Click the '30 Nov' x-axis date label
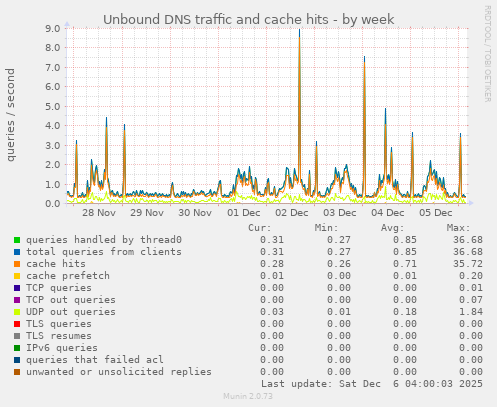The width and height of the screenshot is (497, 407). point(195,213)
